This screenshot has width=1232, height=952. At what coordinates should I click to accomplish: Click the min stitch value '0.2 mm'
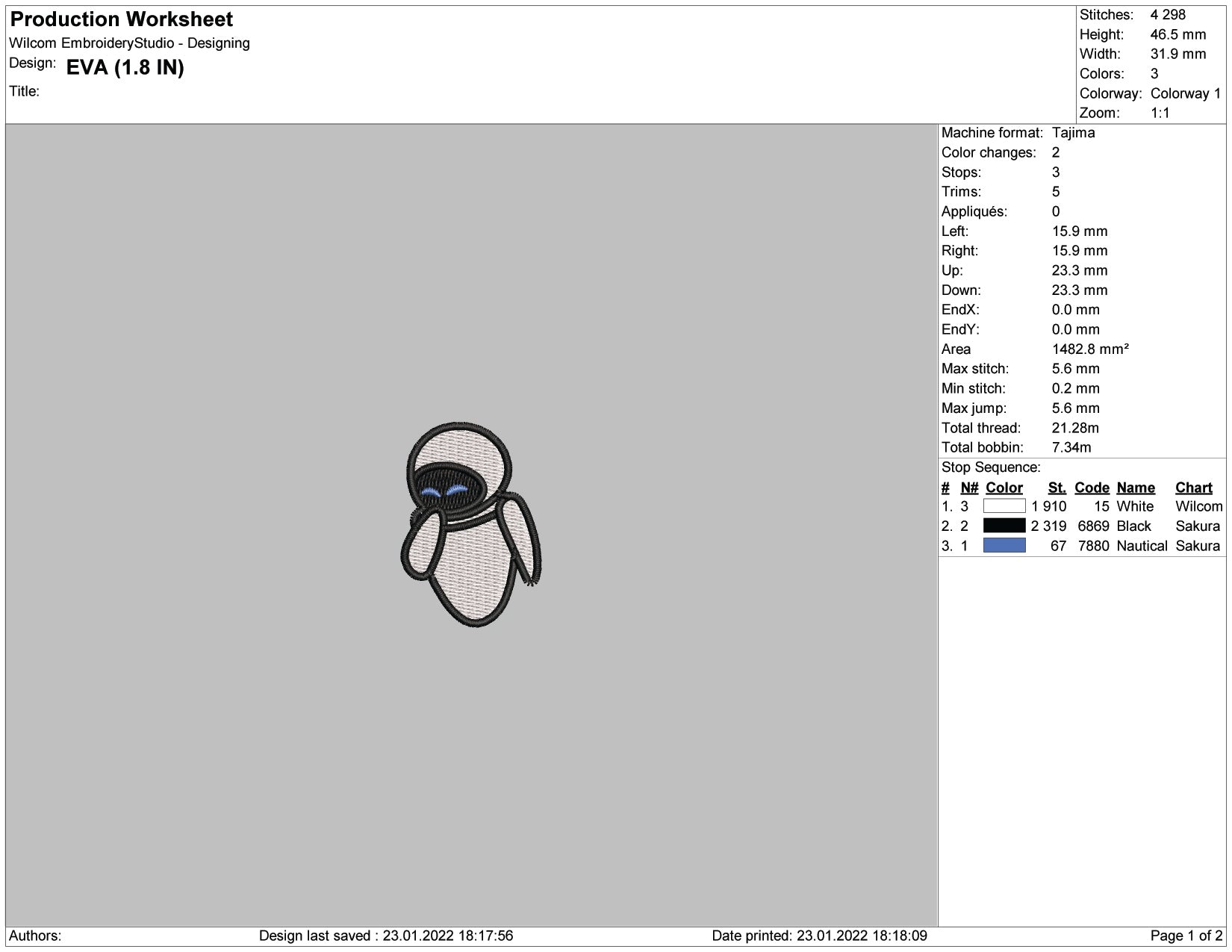click(1076, 388)
